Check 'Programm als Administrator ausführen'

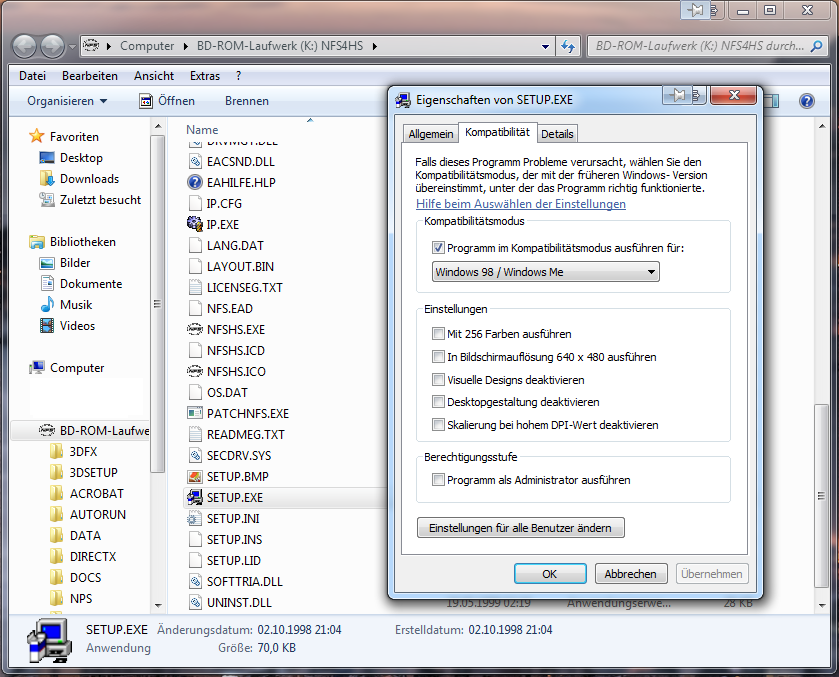[438, 480]
